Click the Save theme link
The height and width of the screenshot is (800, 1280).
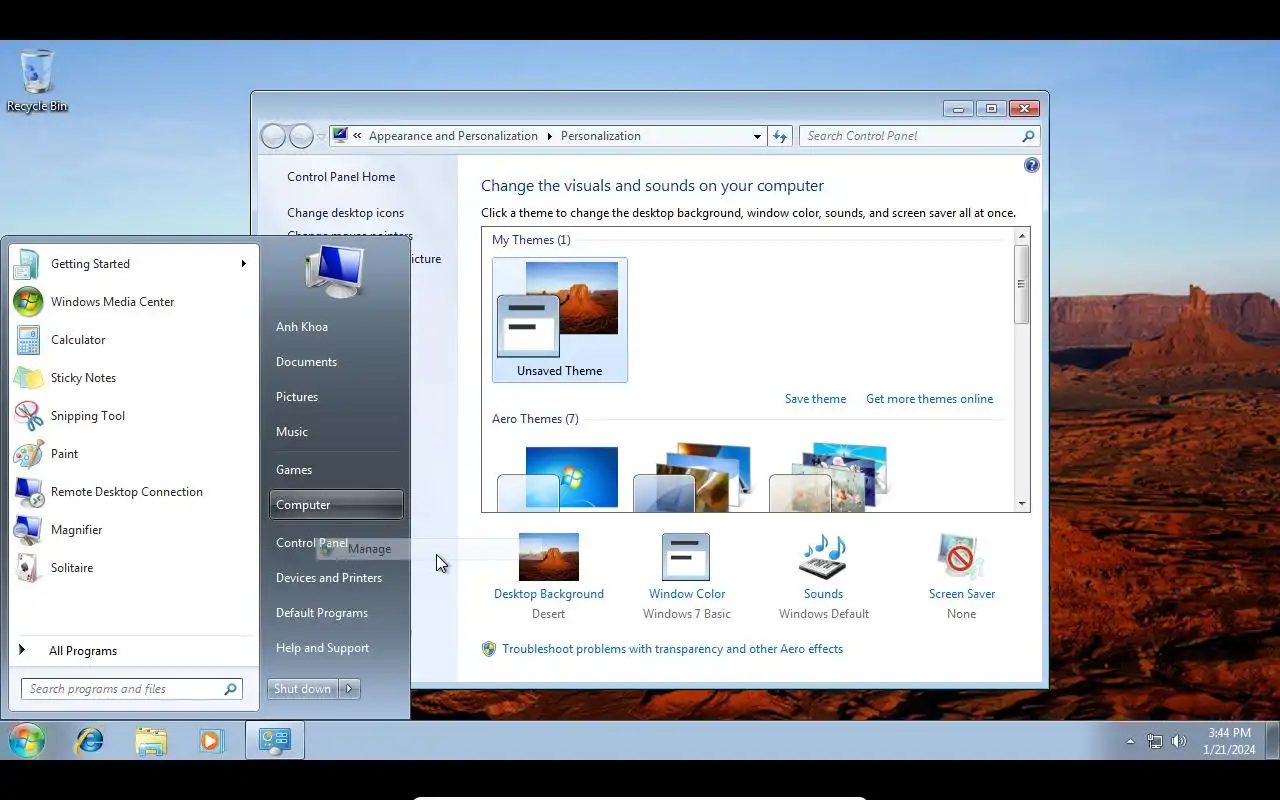(815, 399)
